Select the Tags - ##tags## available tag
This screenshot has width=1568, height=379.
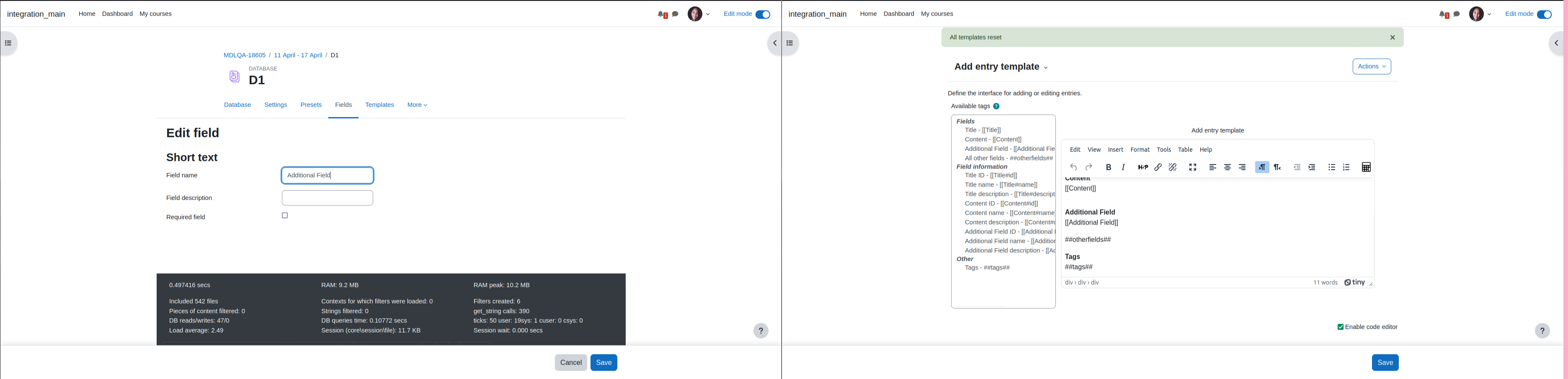point(987,268)
